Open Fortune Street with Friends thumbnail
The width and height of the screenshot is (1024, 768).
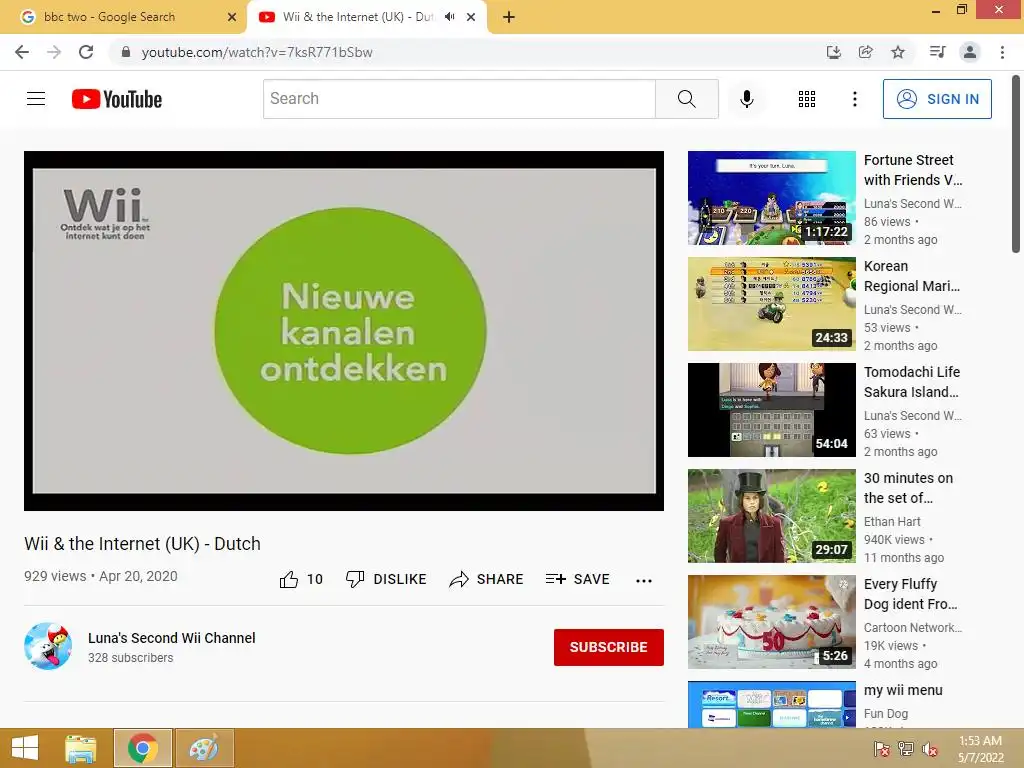tap(771, 198)
